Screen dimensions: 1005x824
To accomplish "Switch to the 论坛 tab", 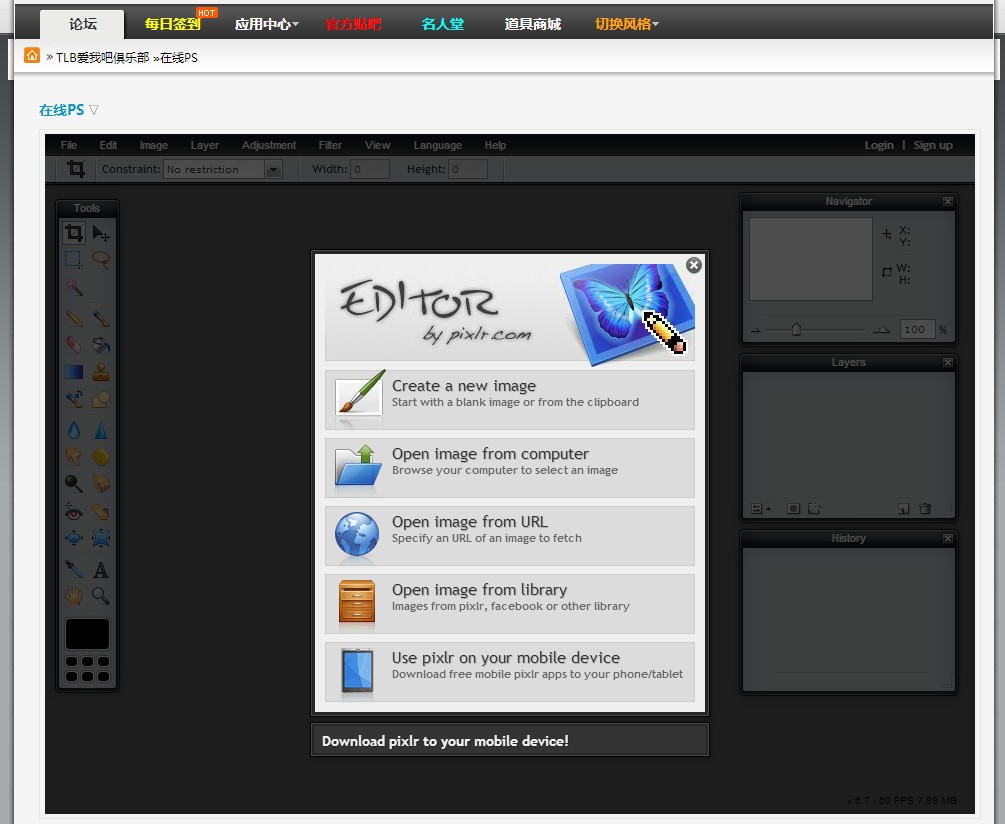I will click(83, 24).
